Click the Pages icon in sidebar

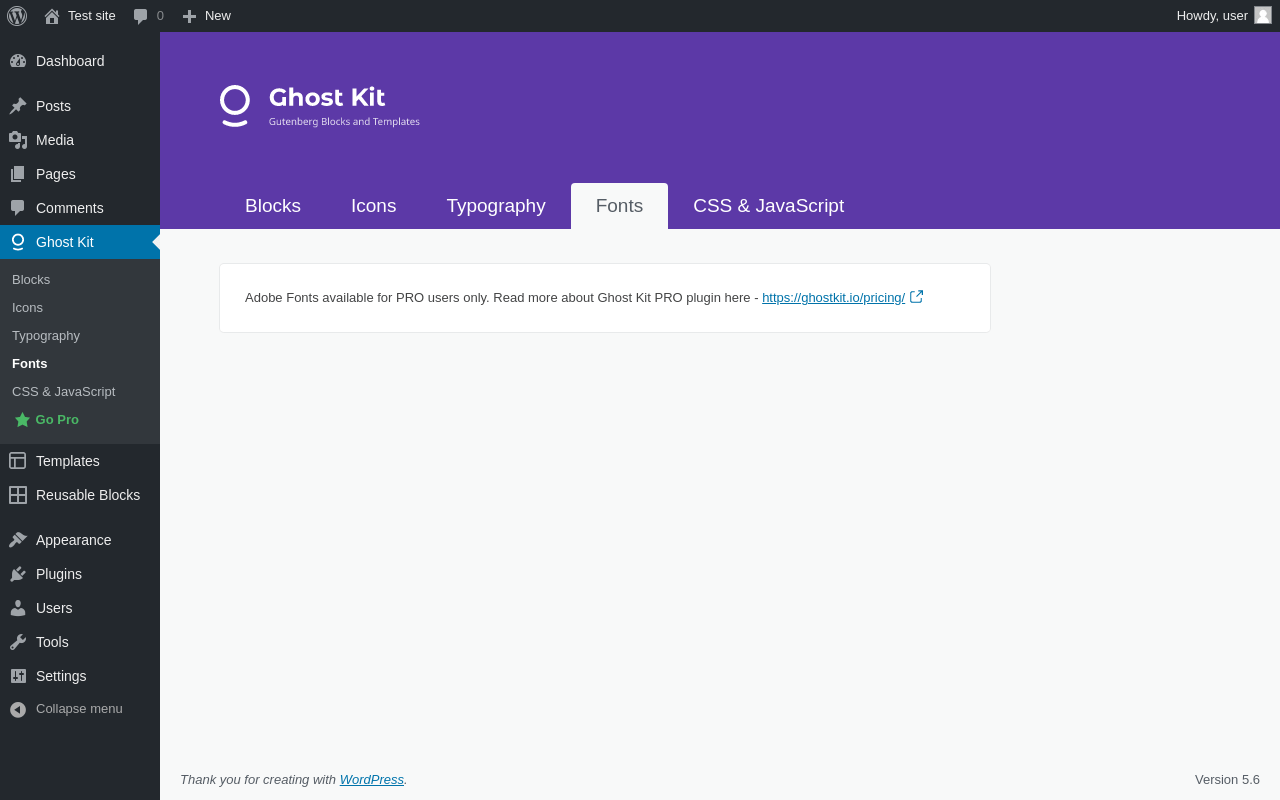click(x=18, y=174)
